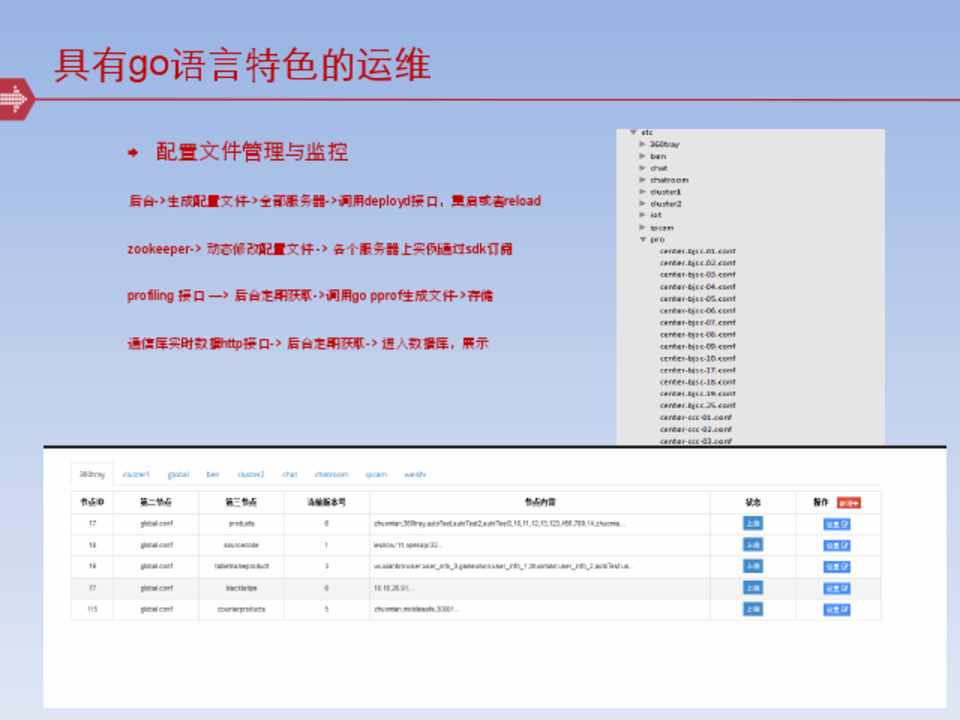
Task: Select the 360tray tab
Action: tap(92, 474)
